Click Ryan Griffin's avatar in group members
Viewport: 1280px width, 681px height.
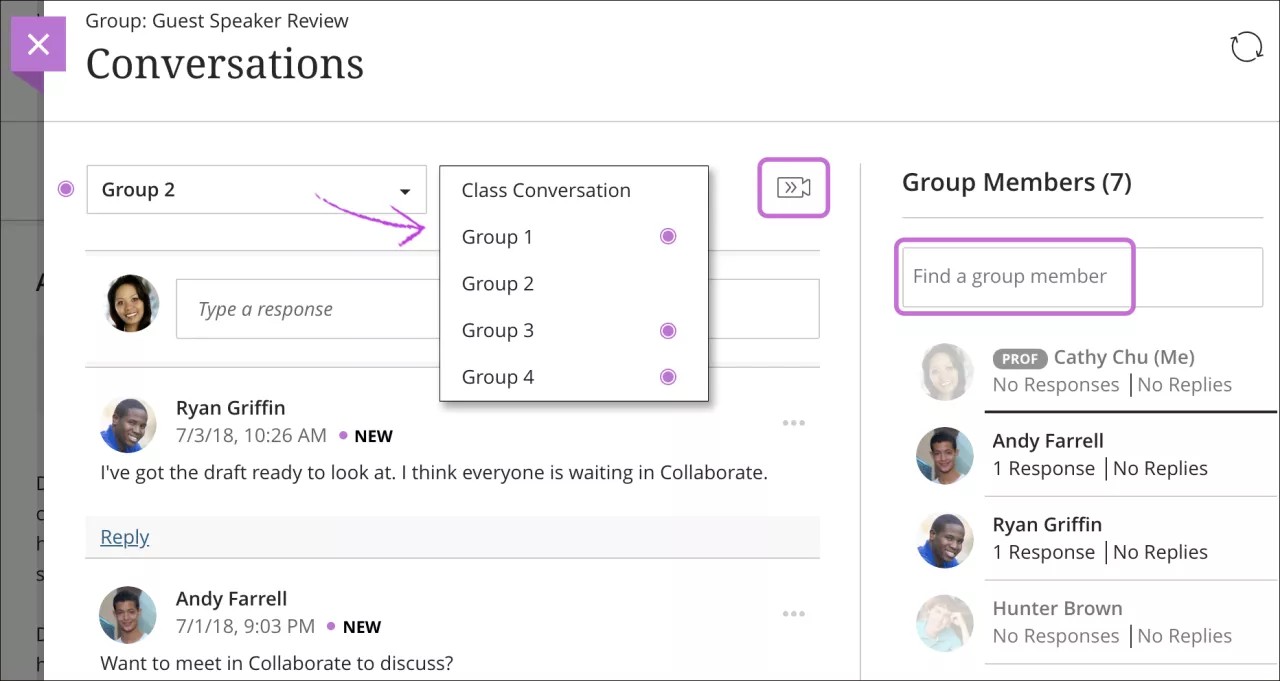coord(945,539)
